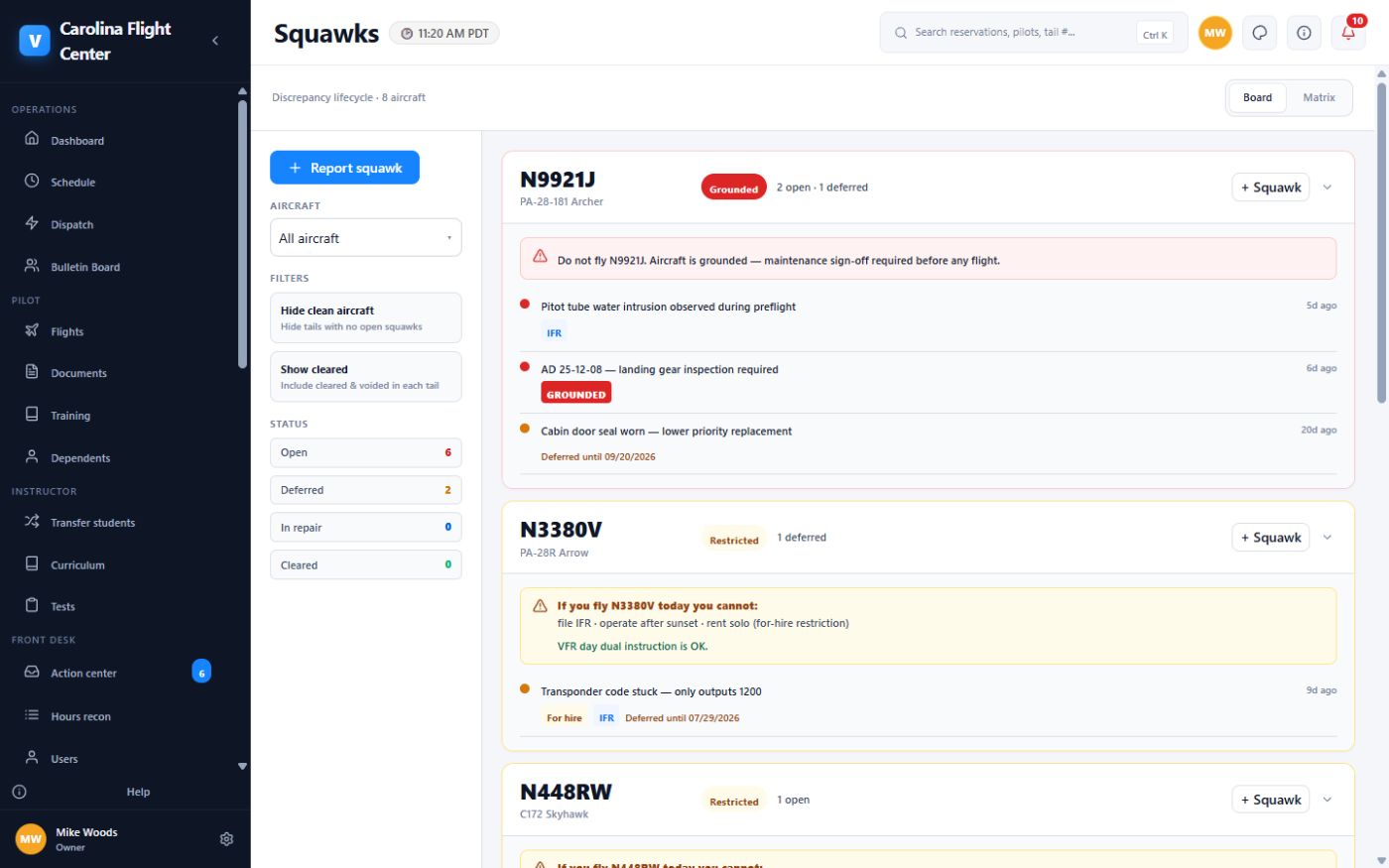
Task: Expand the N3380V card chevron
Action: 1326,538
